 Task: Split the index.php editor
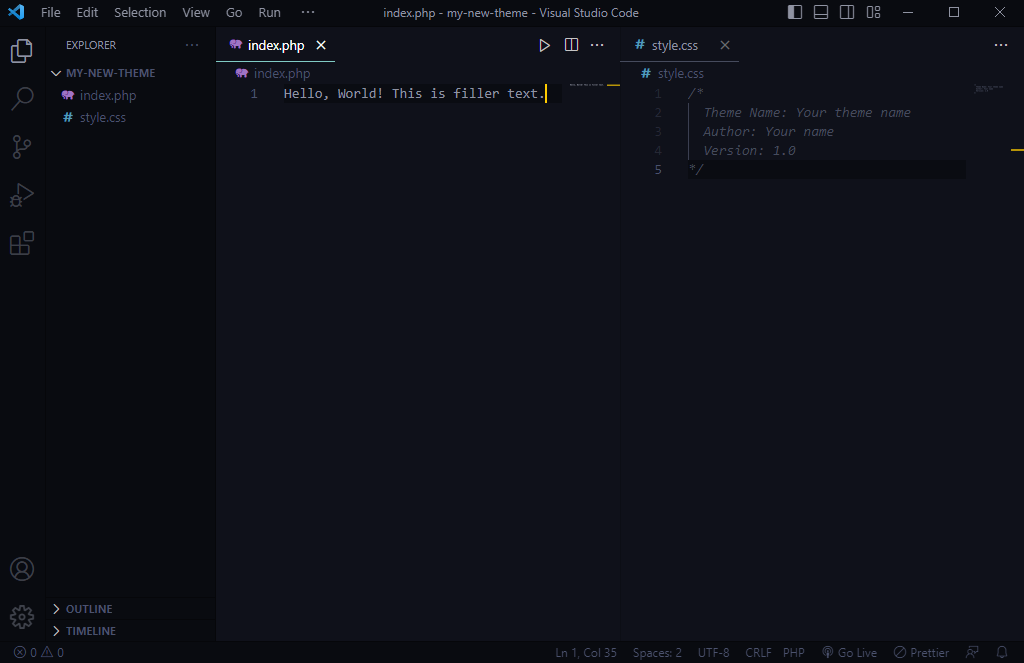[571, 45]
